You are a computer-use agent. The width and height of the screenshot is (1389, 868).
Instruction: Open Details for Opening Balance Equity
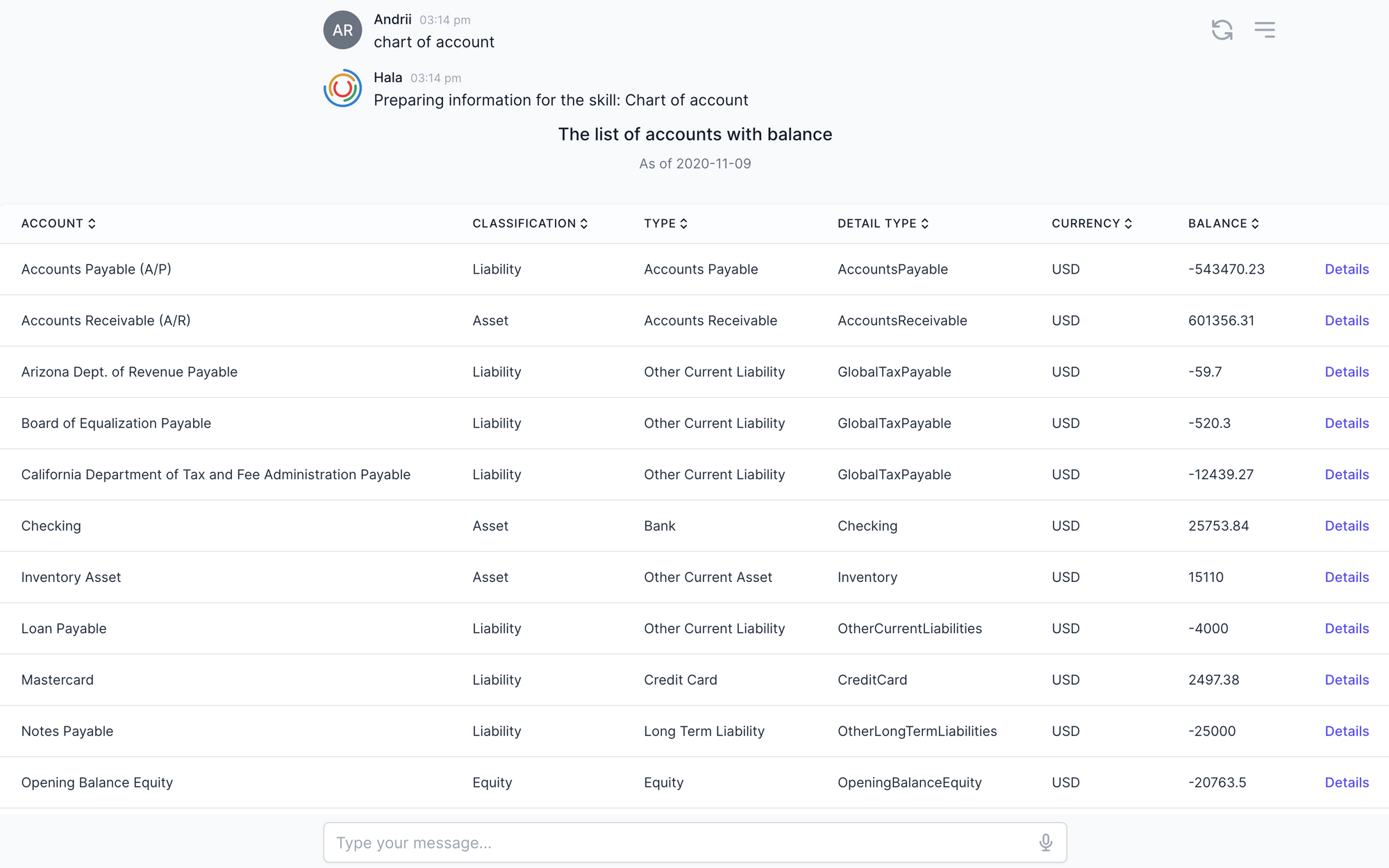pyautogui.click(x=1347, y=783)
